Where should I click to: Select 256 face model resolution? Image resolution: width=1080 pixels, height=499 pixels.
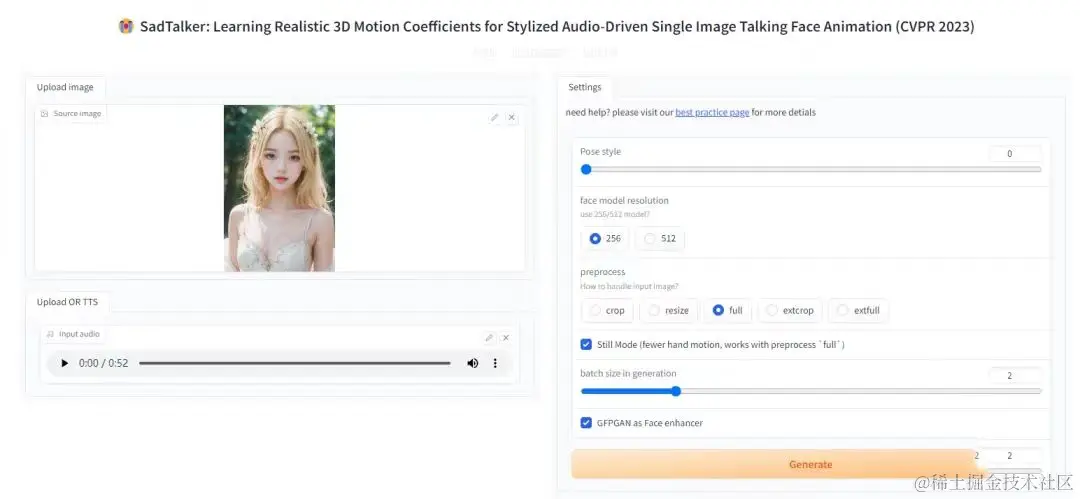click(605, 238)
